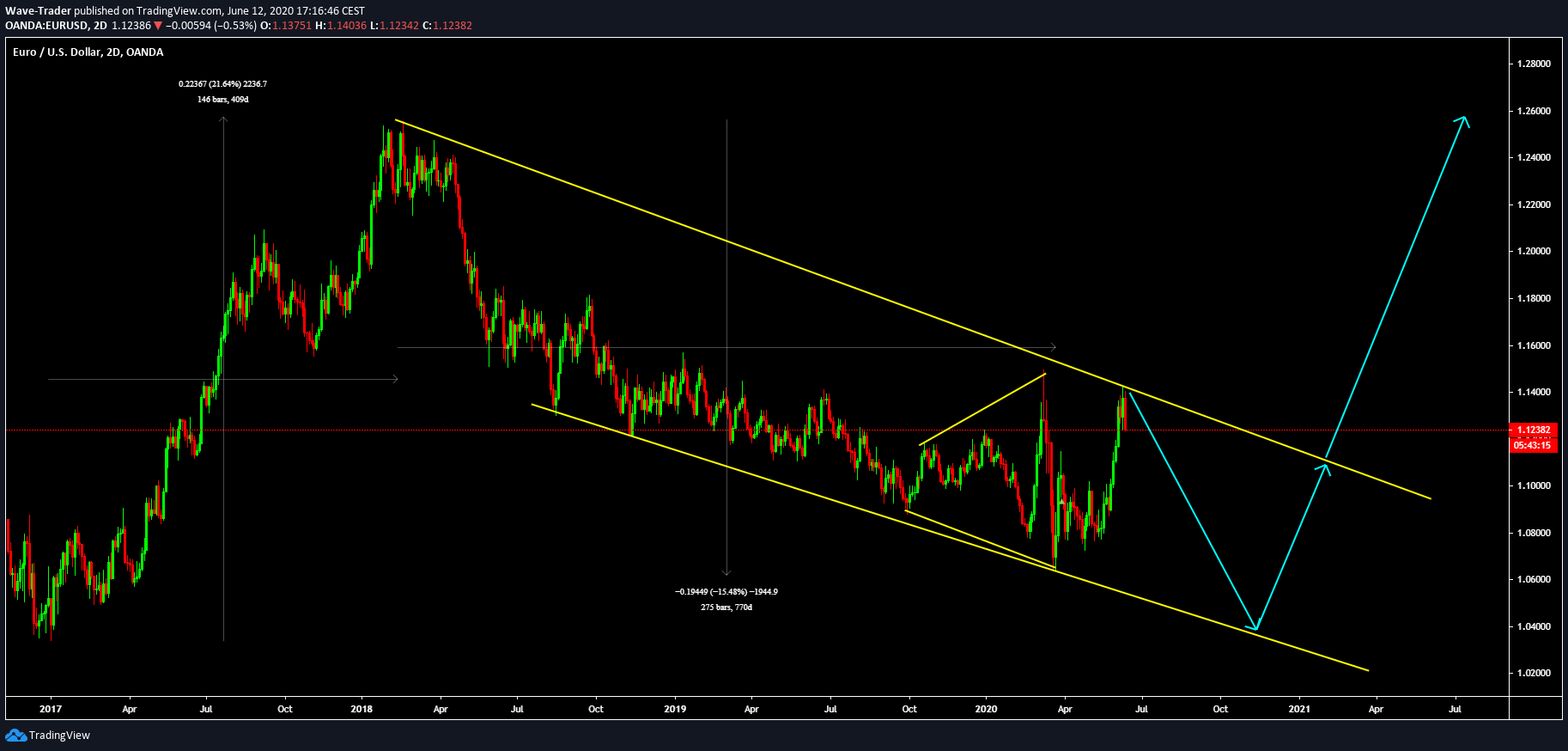Viewport: 1568px width, 751px height.
Task: Click the 1.22000 price axis label
Action: pyautogui.click(x=1534, y=205)
